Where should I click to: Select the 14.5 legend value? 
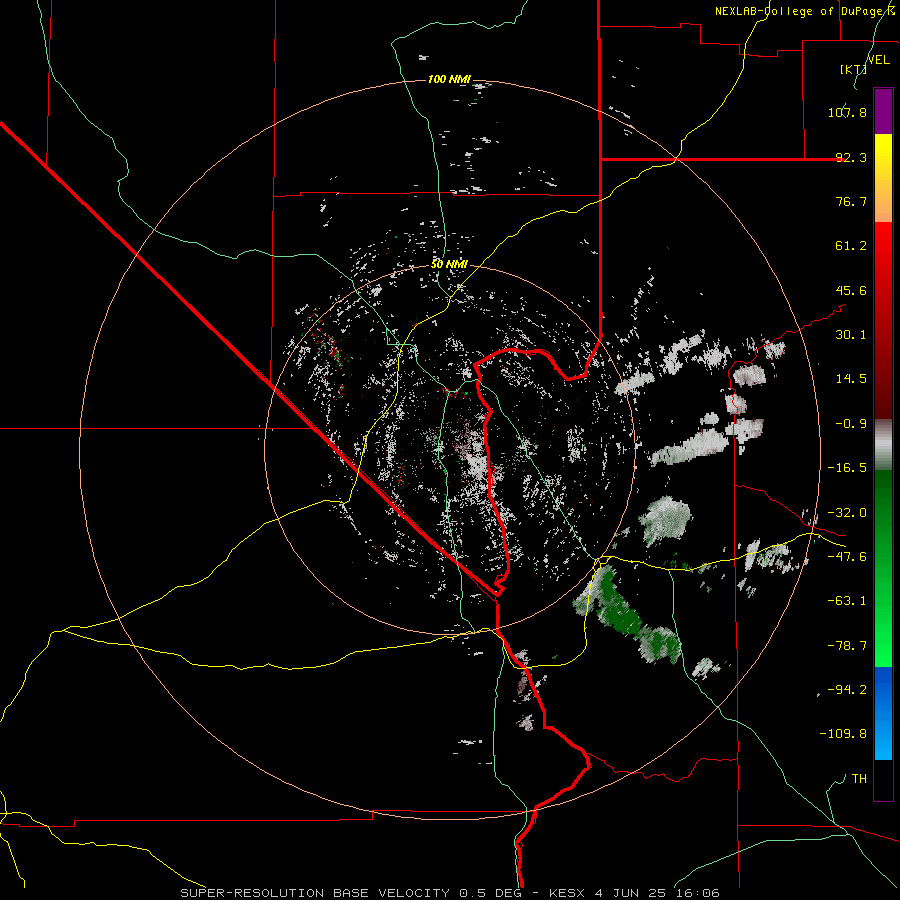tap(851, 379)
